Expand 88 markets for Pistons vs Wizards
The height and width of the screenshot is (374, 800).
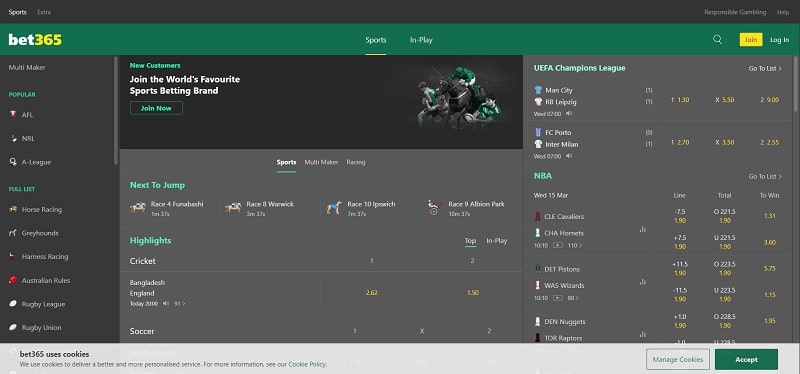pos(573,298)
